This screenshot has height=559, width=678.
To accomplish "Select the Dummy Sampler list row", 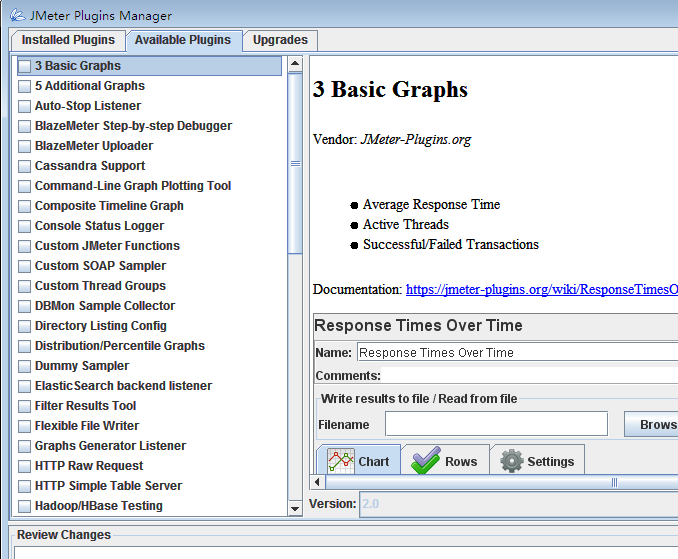I will (x=150, y=366).
